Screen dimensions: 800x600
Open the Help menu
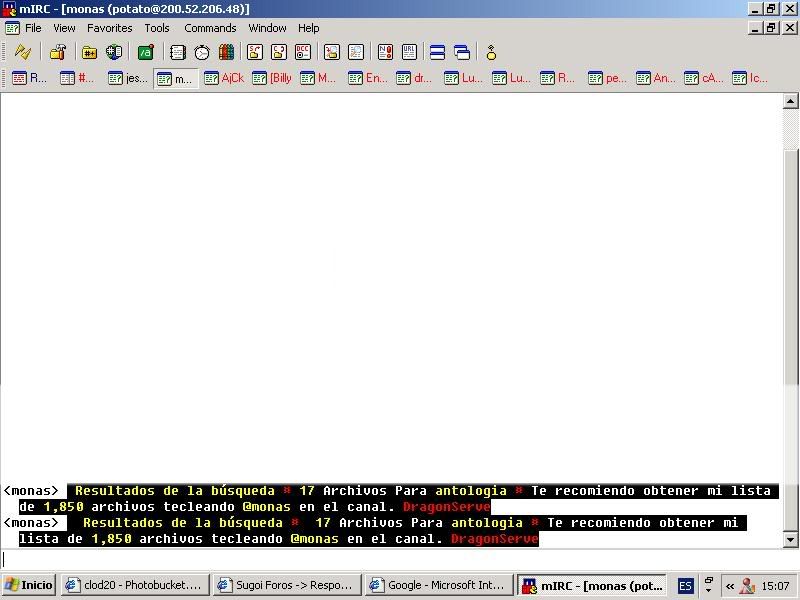[309, 28]
